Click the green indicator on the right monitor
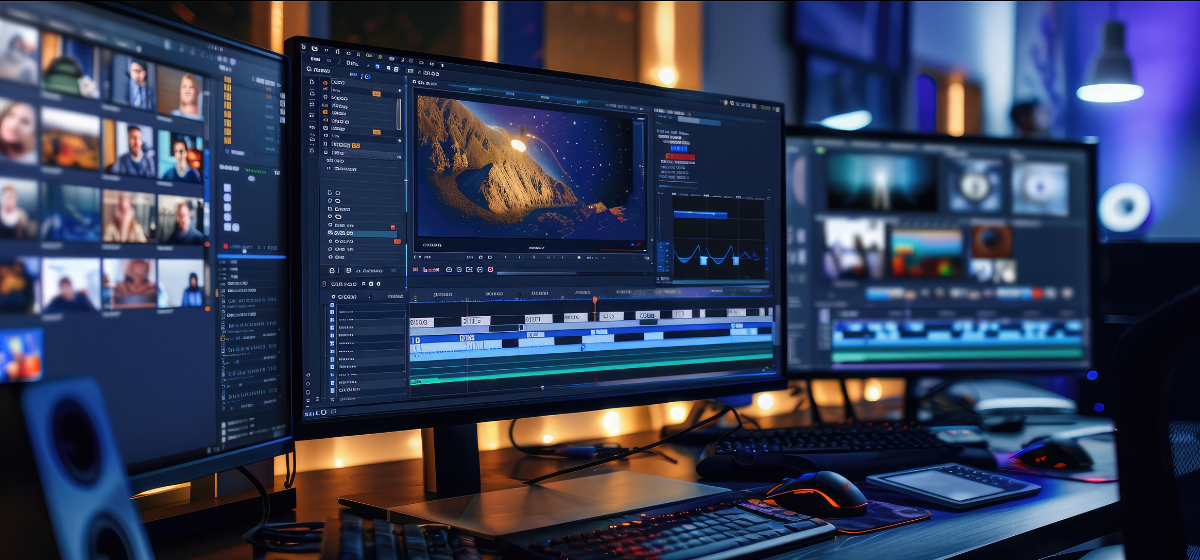 (817, 148)
